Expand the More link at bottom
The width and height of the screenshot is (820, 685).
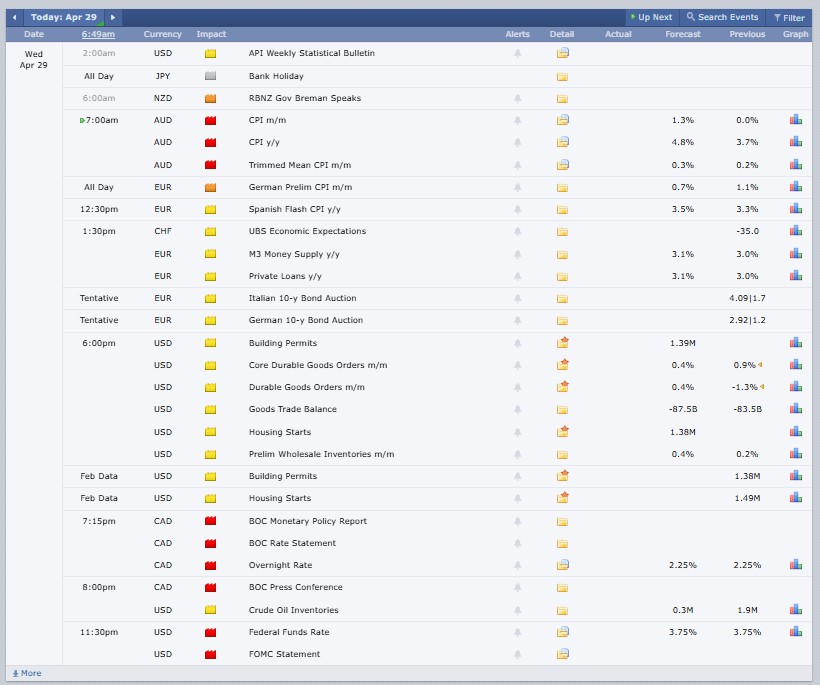(x=26, y=673)
